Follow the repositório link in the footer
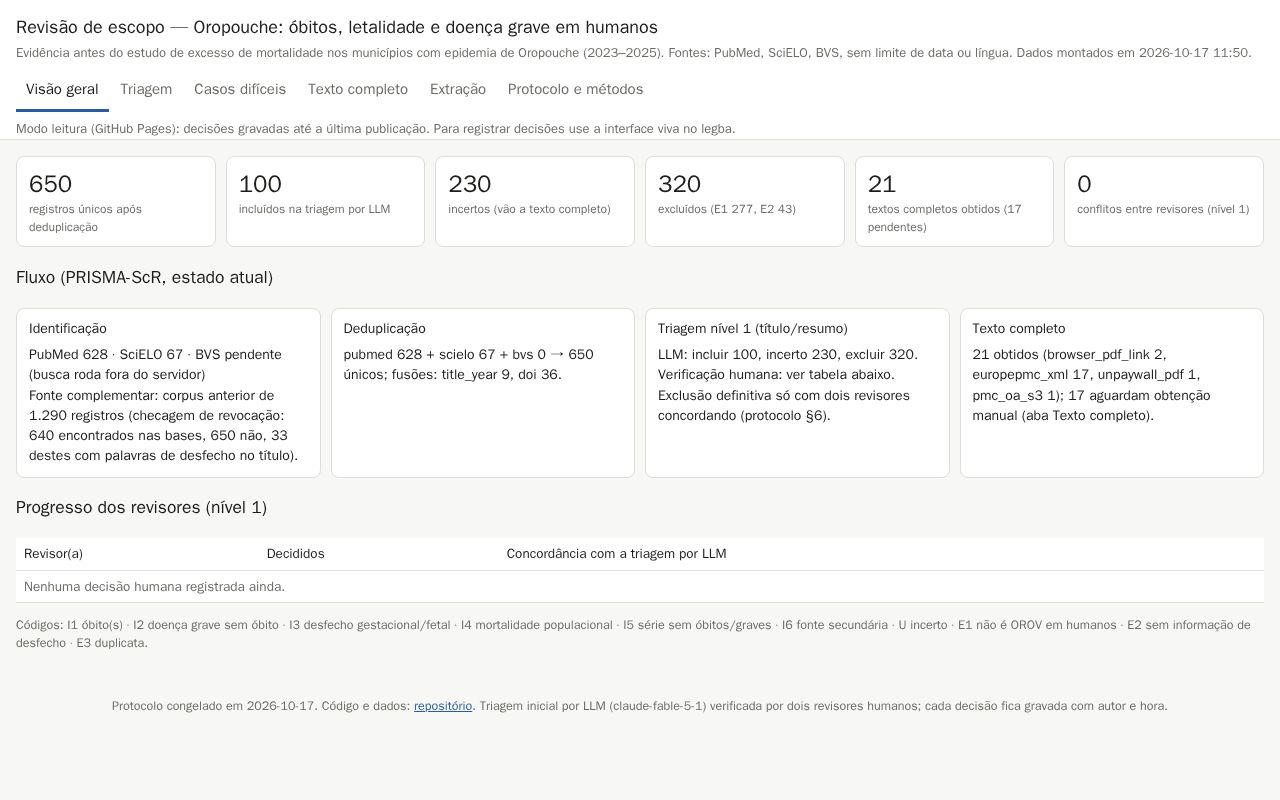The image size is (1280, 800). 443,706
